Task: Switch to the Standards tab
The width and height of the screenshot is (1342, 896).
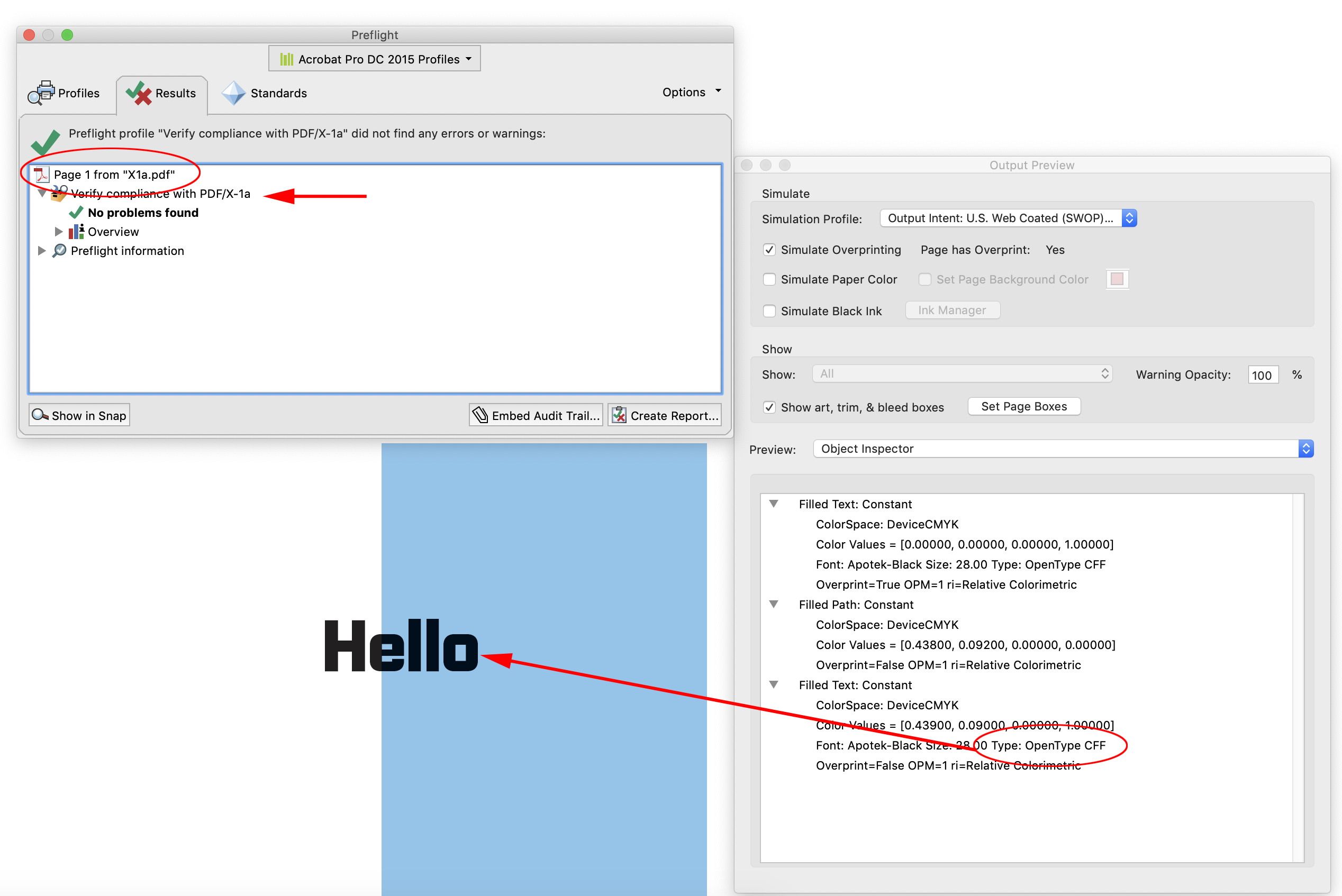Action: [265, 93]
